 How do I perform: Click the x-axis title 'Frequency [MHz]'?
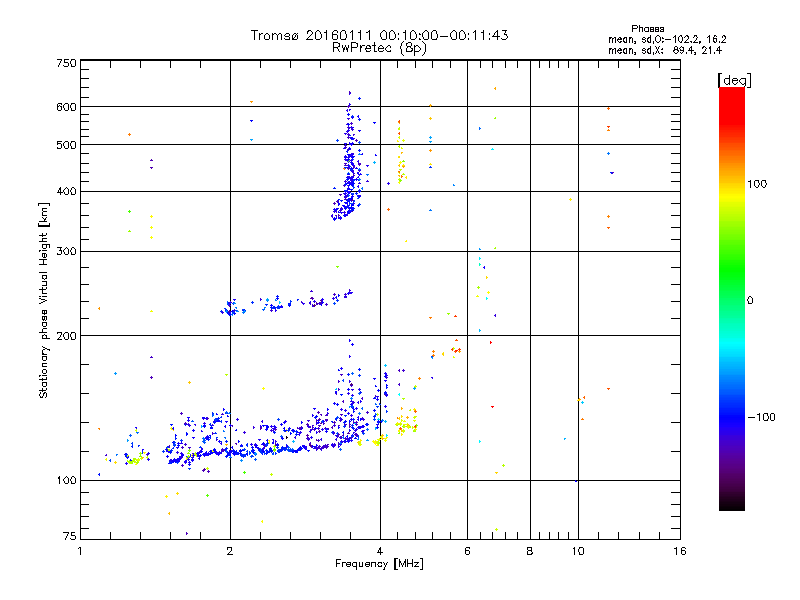tap(379, 564)
